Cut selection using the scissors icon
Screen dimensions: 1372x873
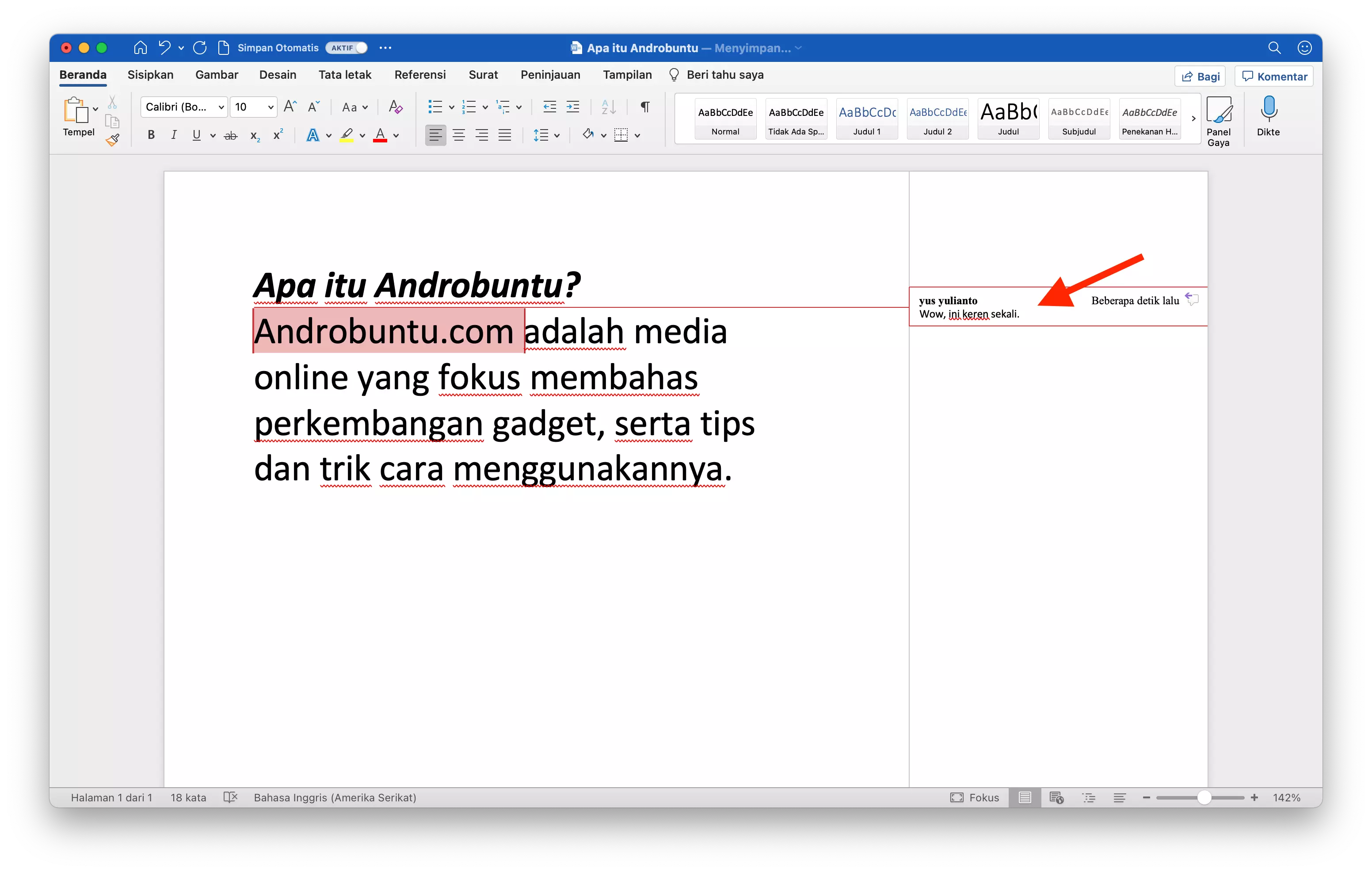(x=112, y=102)
